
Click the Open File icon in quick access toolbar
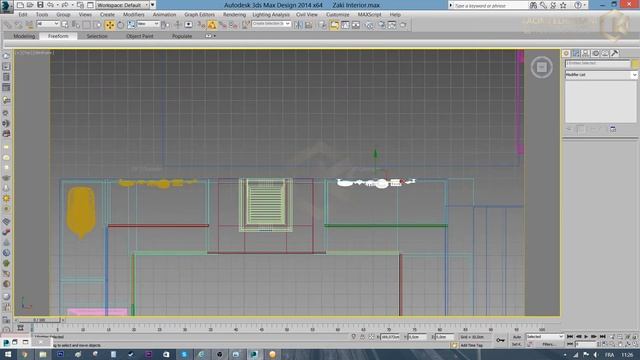point(30,5)
